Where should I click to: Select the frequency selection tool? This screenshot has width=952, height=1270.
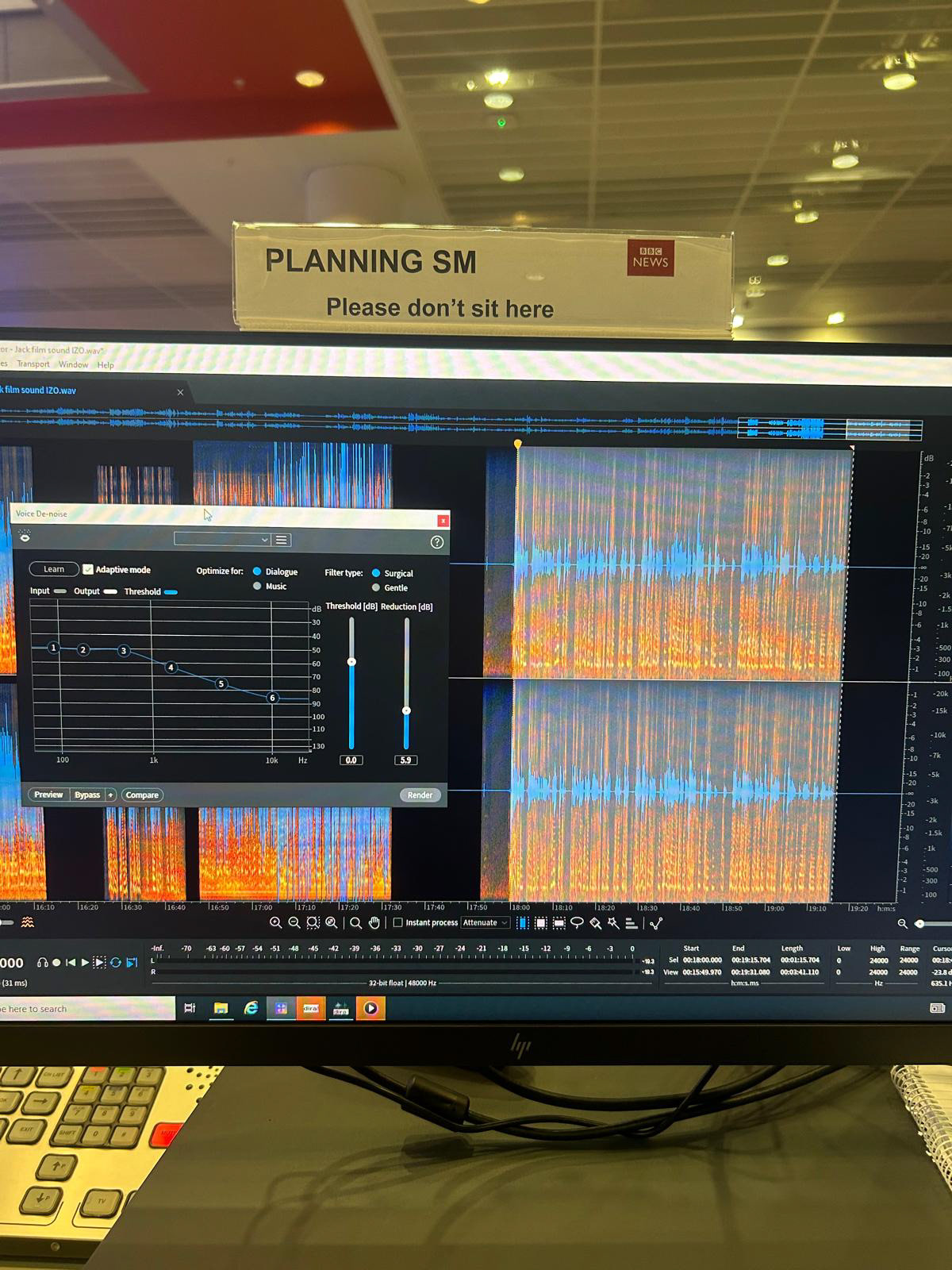click(x=559, y=922)
